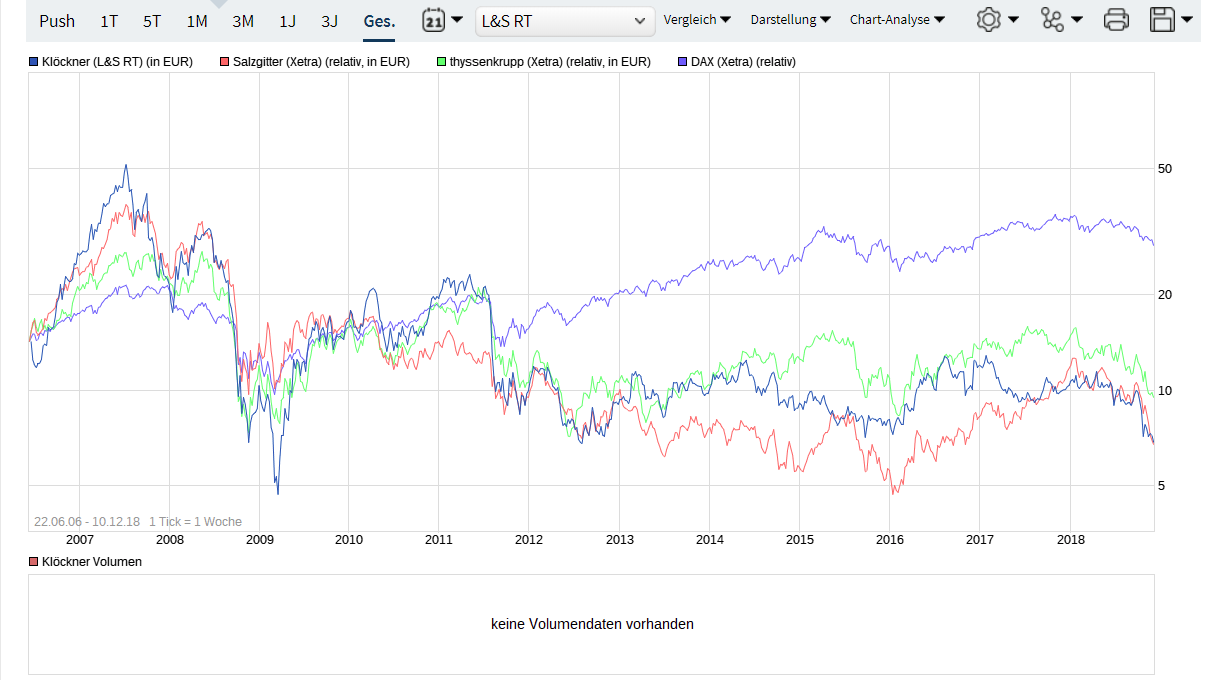1210x680 pixels.
Task: Click the Klöckner Volumen label
Action: coord(92,562)
